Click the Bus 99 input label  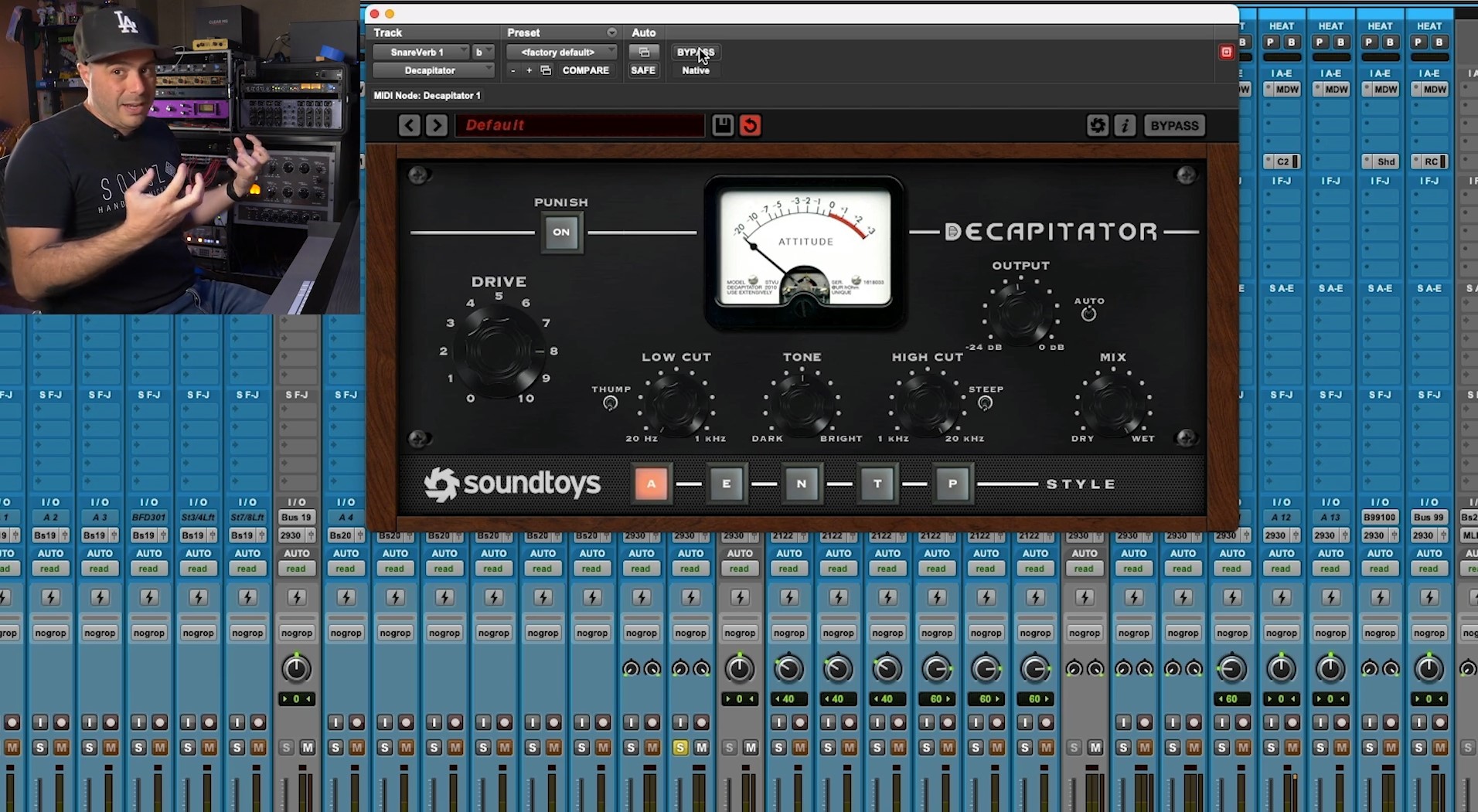tap(1429, 517)
